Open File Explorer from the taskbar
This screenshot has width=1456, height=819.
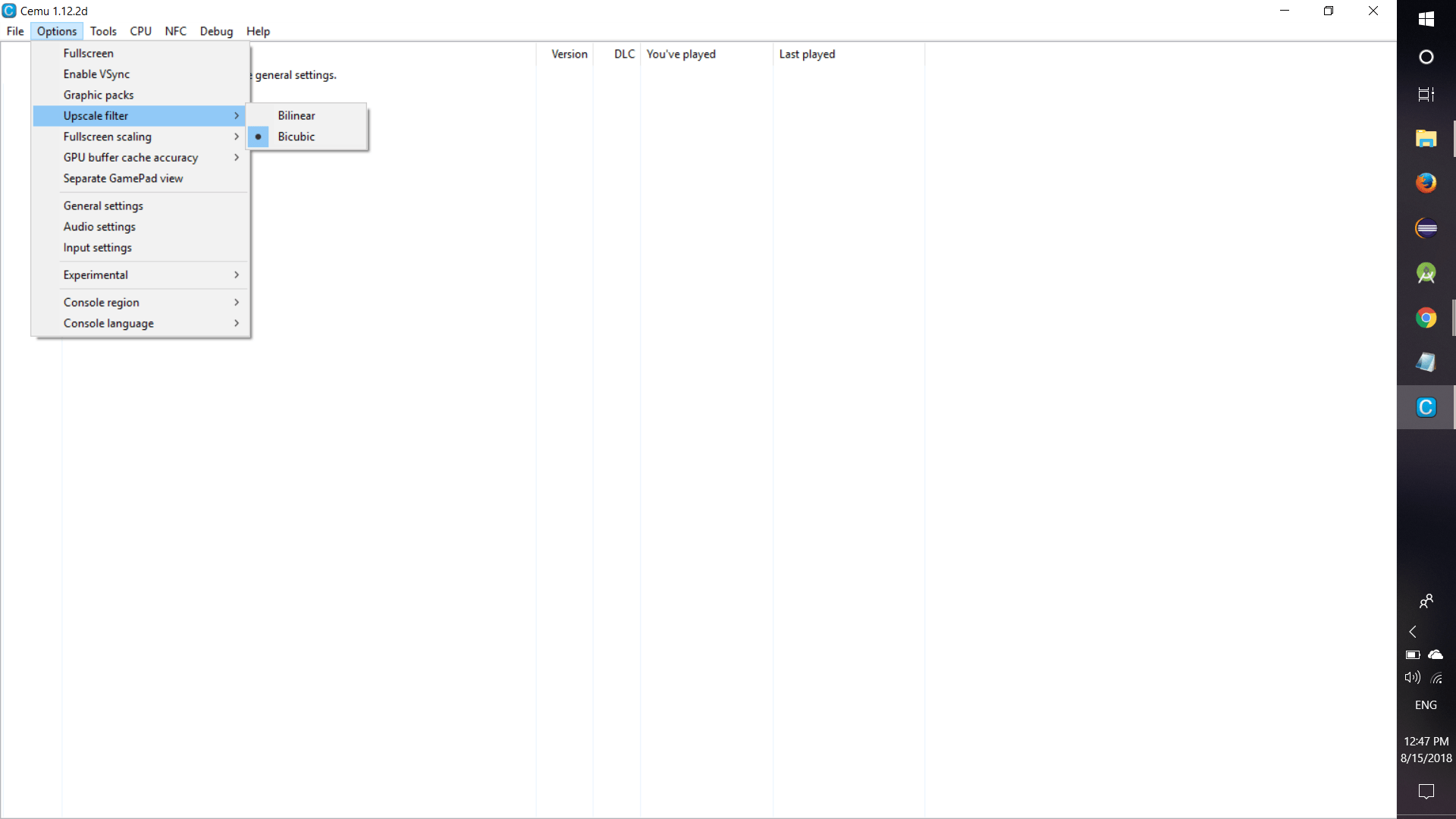1426,138
